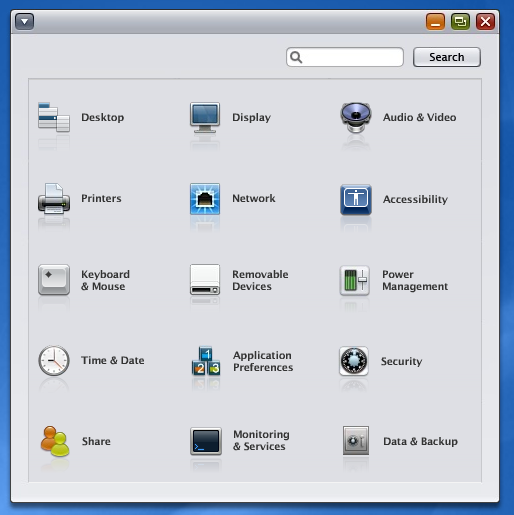
Task: Click the Monitoring & Services label
Action: [x=261, y=440]
